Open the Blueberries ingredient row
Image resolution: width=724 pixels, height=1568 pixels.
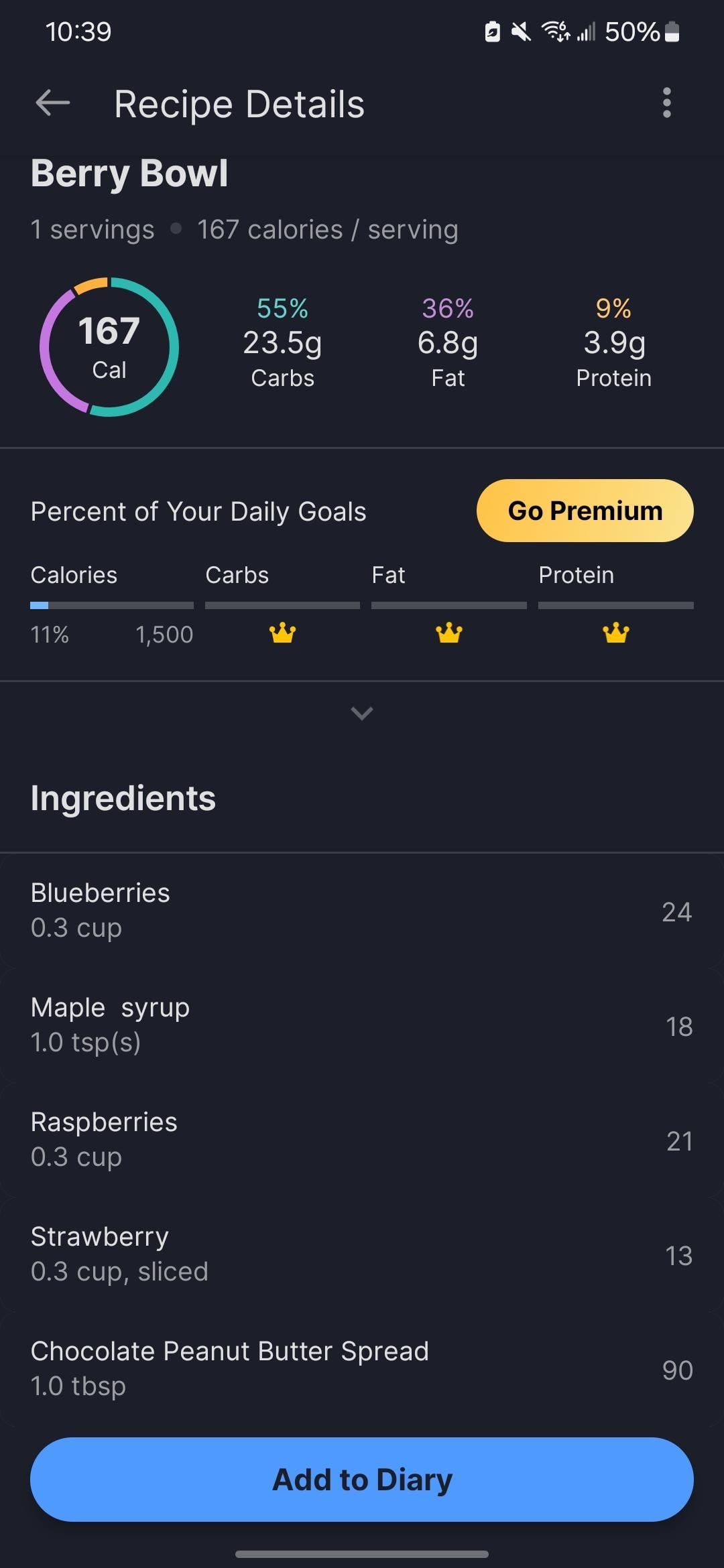click(x=362, y=910)
